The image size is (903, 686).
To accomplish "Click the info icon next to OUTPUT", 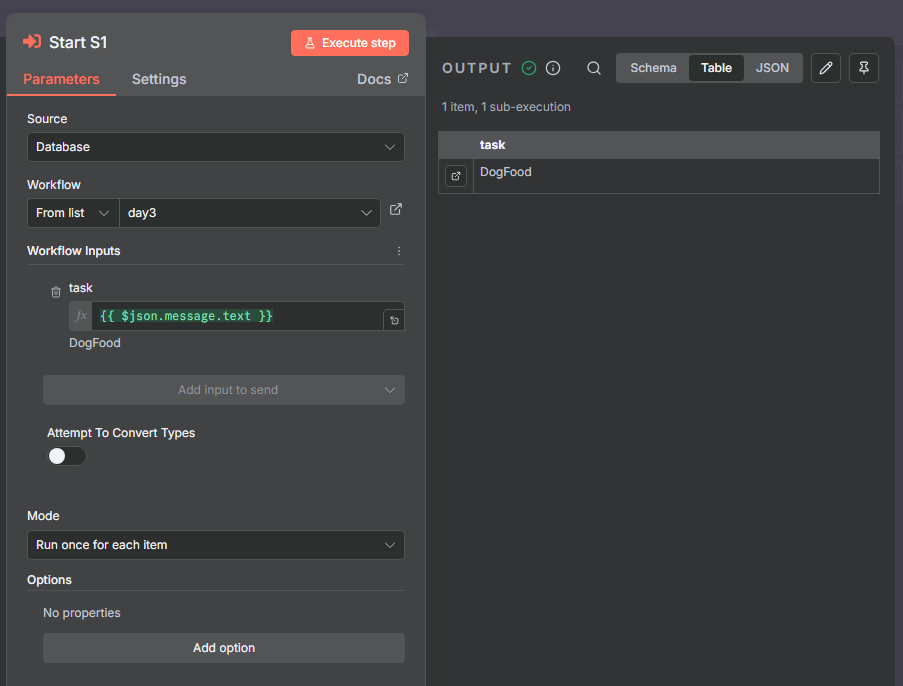I will point(553,67).
